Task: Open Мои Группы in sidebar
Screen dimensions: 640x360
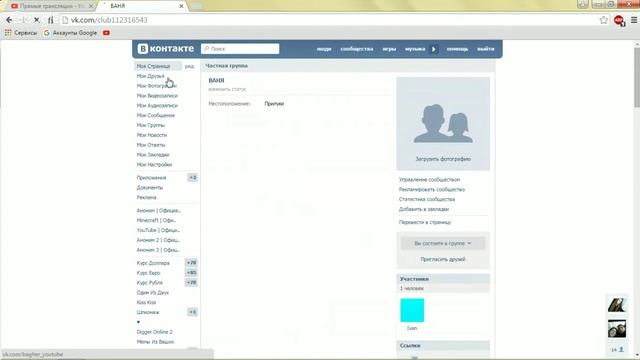Action: 151,125
